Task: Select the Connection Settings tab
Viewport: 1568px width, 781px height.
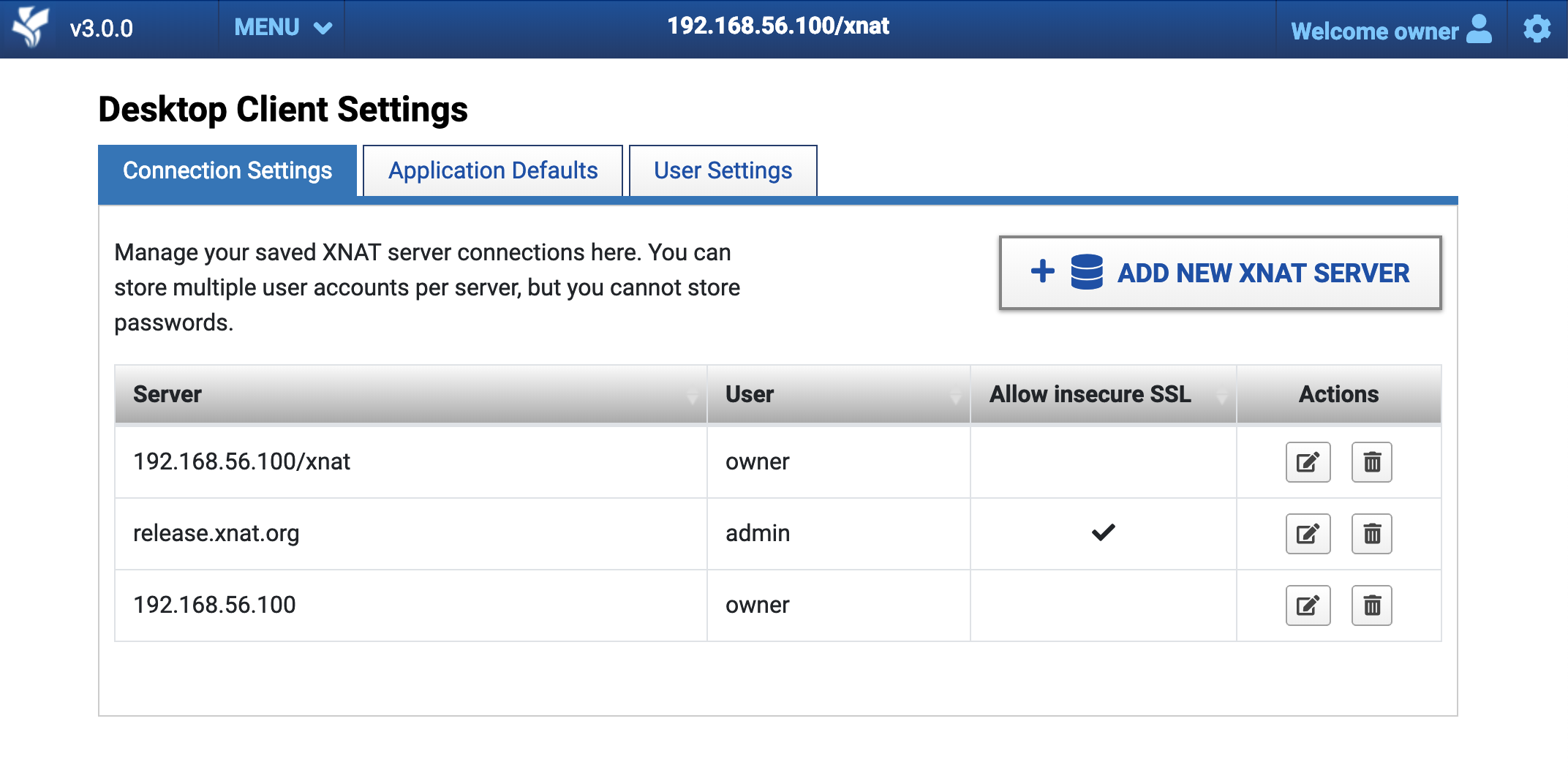Action: coord(227,170)
